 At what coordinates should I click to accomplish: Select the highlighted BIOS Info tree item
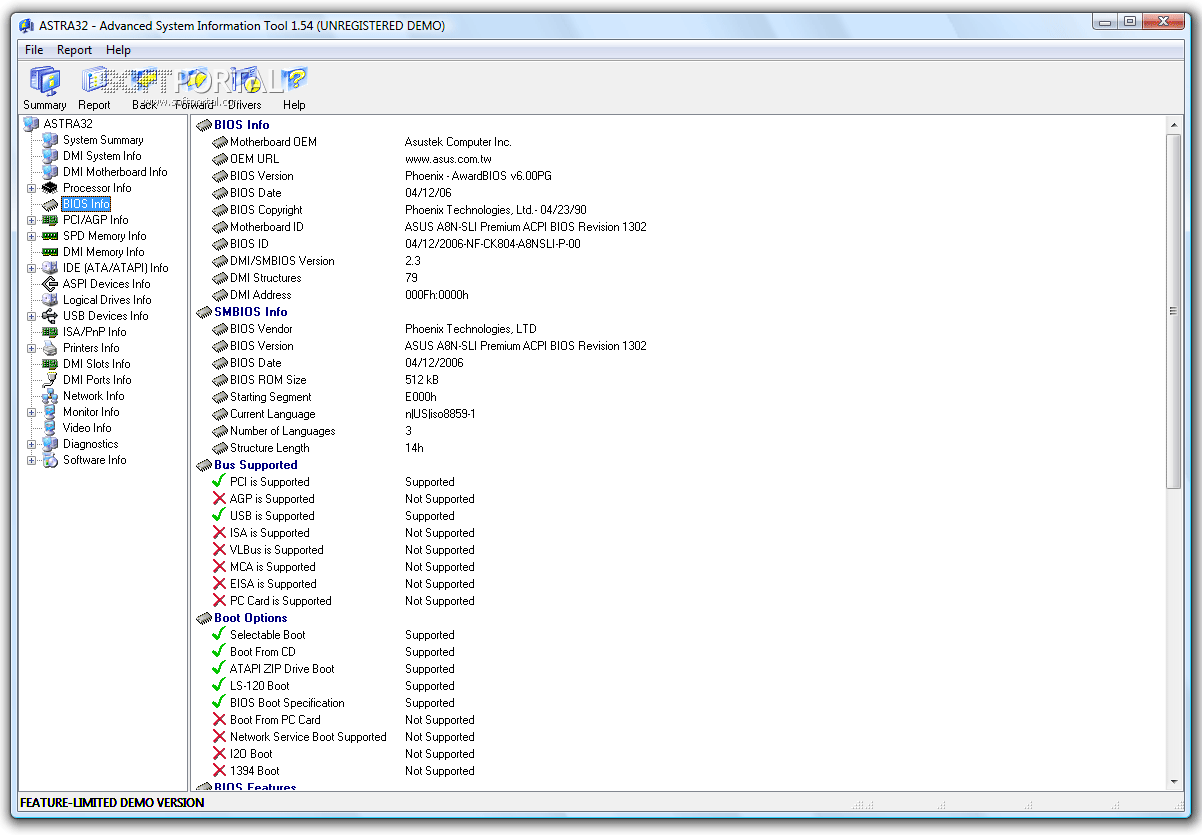tap(86, 204)
